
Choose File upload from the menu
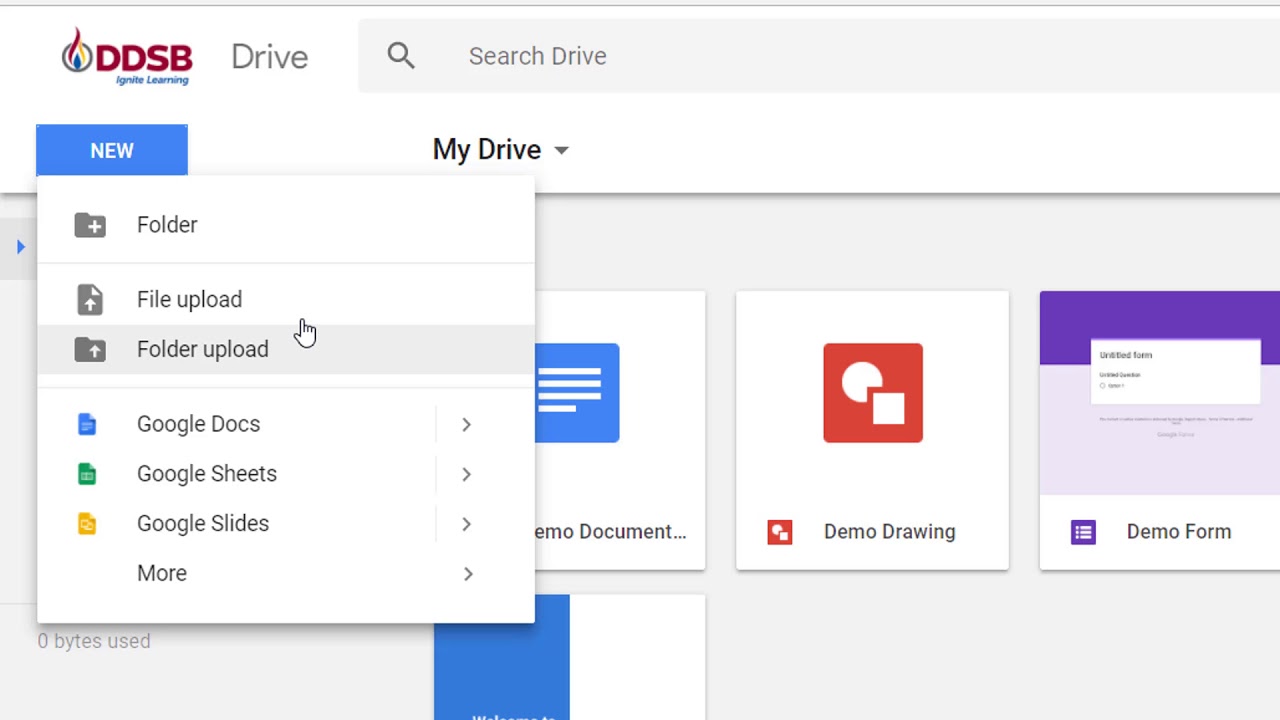pyautogui.click(x=286, y=300)
